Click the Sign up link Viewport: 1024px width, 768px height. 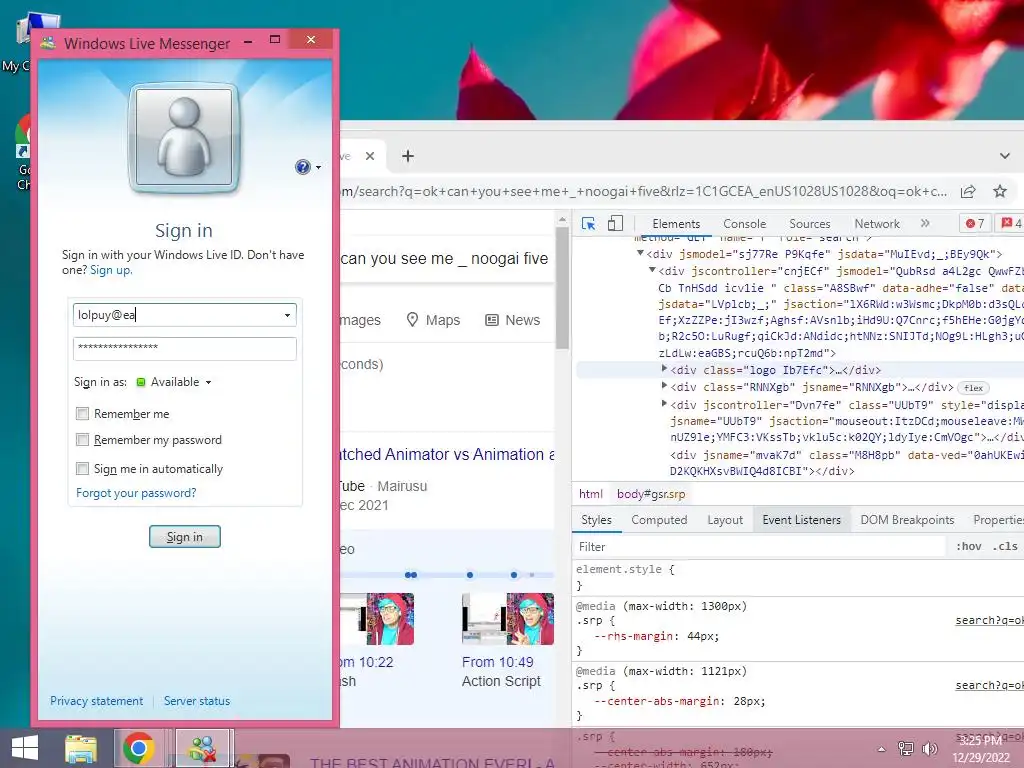[110, 270]
